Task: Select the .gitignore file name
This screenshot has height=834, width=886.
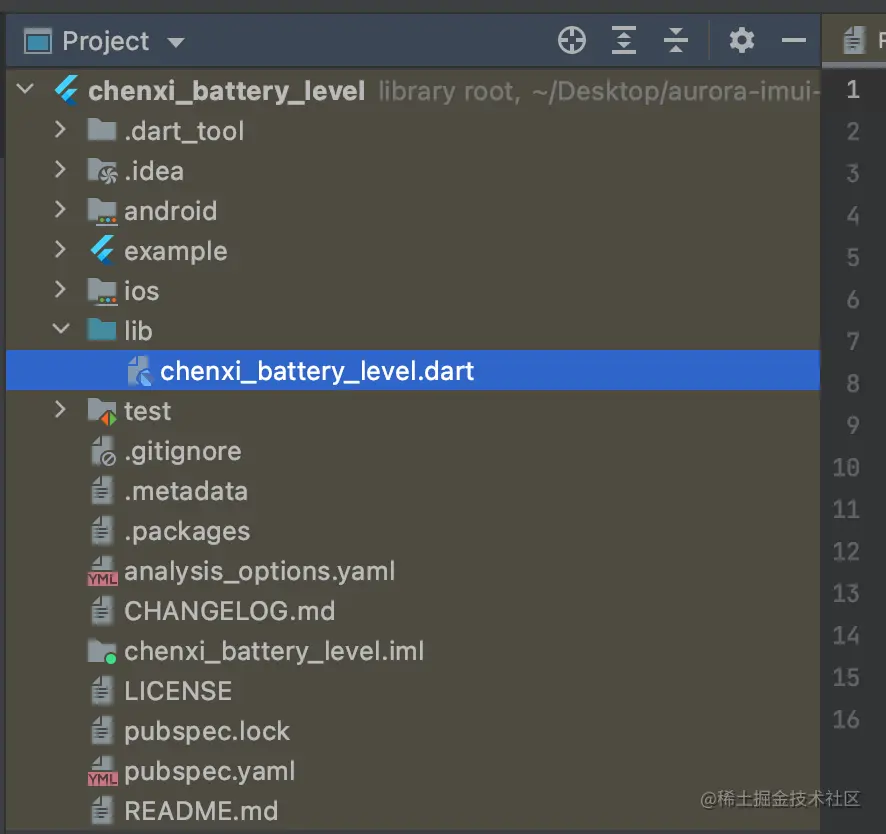Action: pyautogui.click(x=183, y=452)
